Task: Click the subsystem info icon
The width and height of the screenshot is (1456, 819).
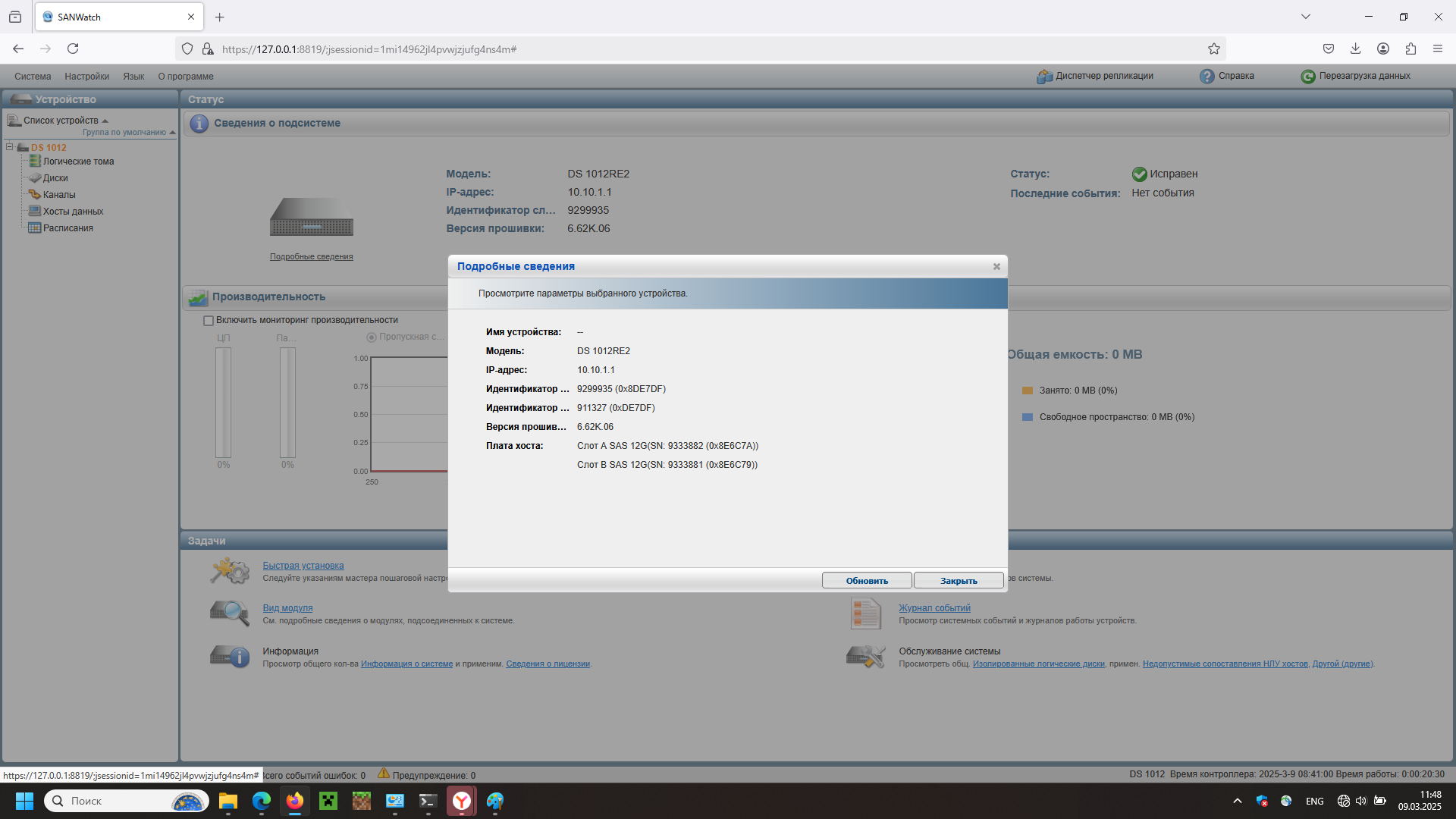Action: click(199, 124)
